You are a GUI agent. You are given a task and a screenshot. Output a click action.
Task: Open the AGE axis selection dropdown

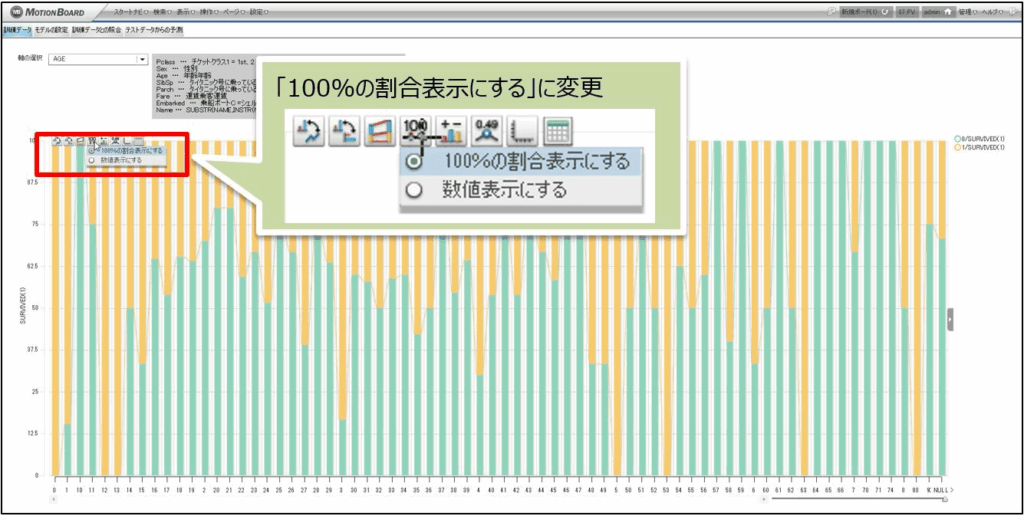(x=141, y=59)
